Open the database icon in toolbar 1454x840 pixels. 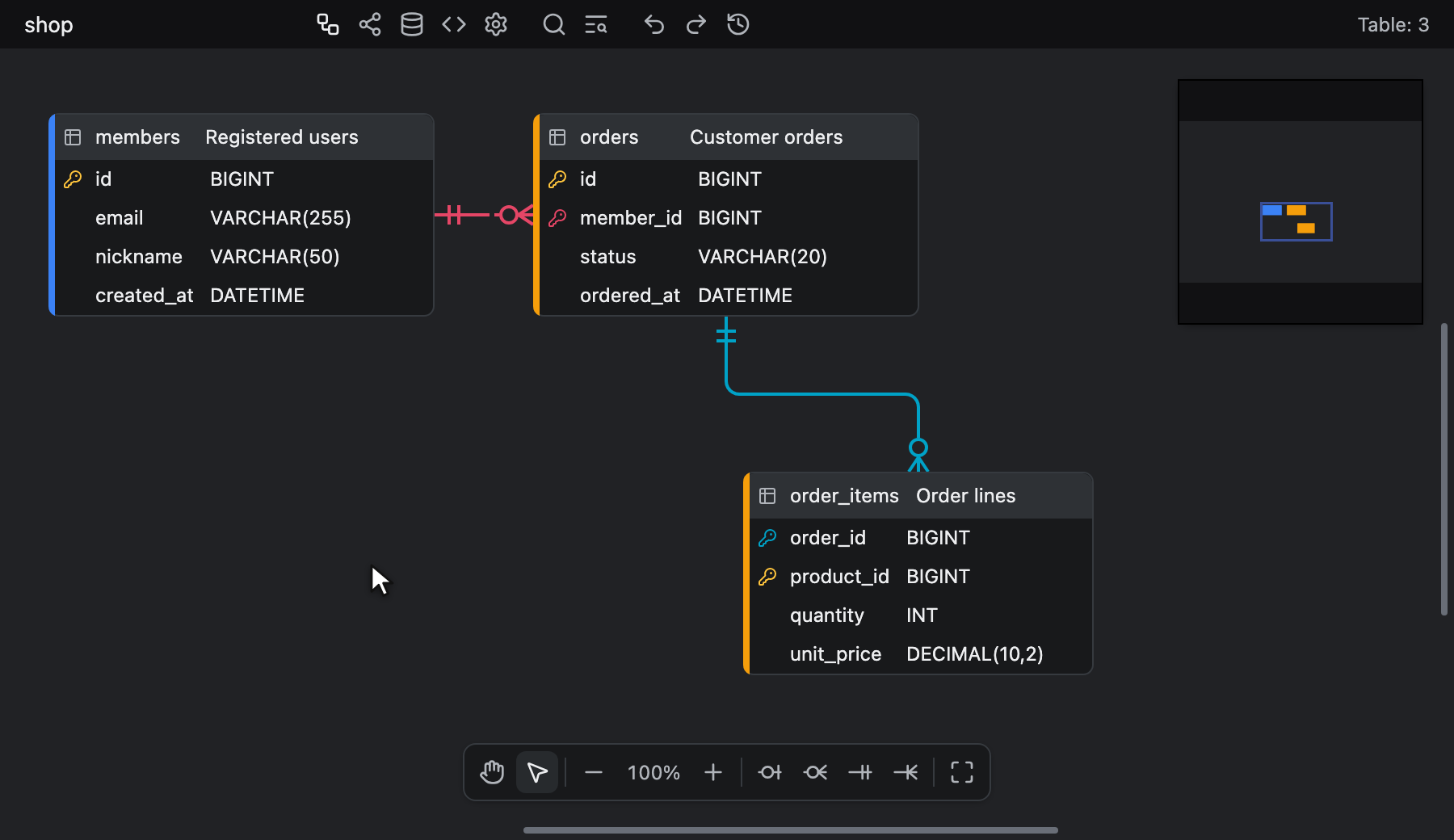(412, 24)
